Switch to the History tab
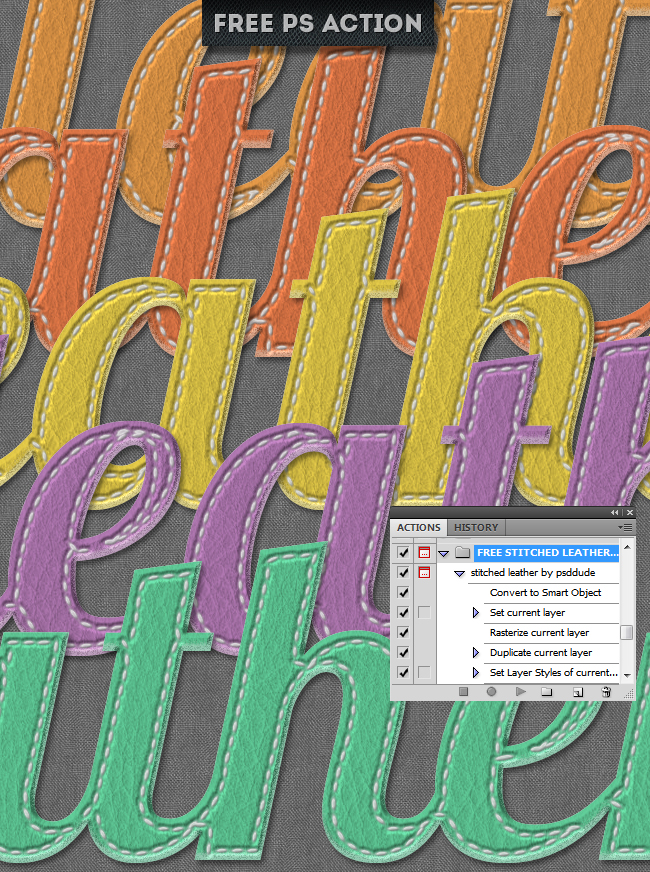The width and height of the screenshot is (650, 872). (x=476, y=527)
